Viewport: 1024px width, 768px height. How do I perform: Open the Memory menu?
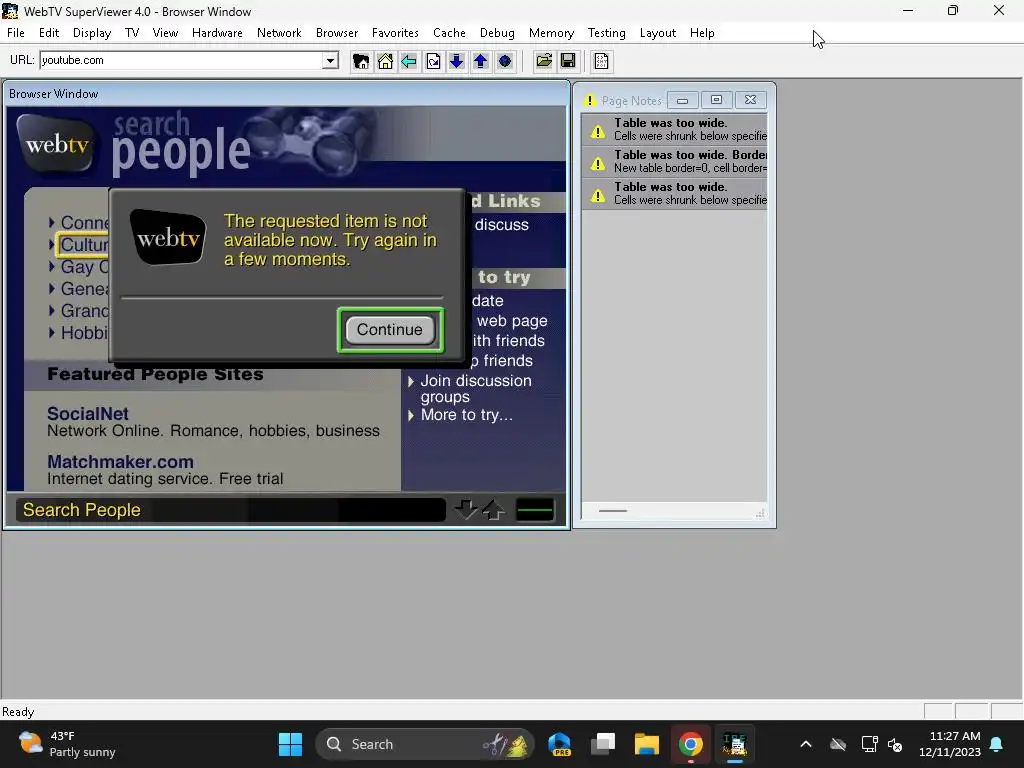coord(551,33)
